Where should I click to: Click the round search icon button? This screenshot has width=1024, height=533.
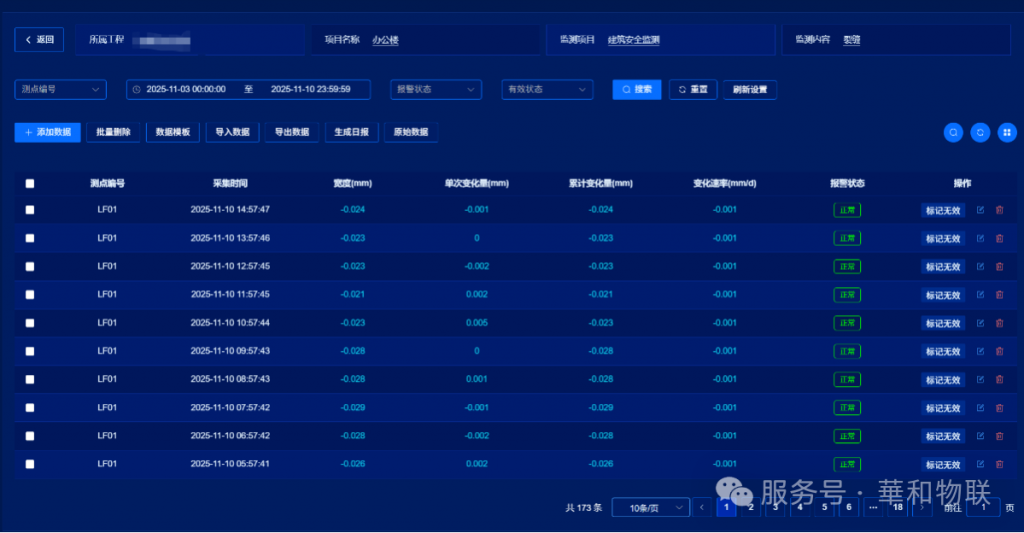[x=953, y=133]
